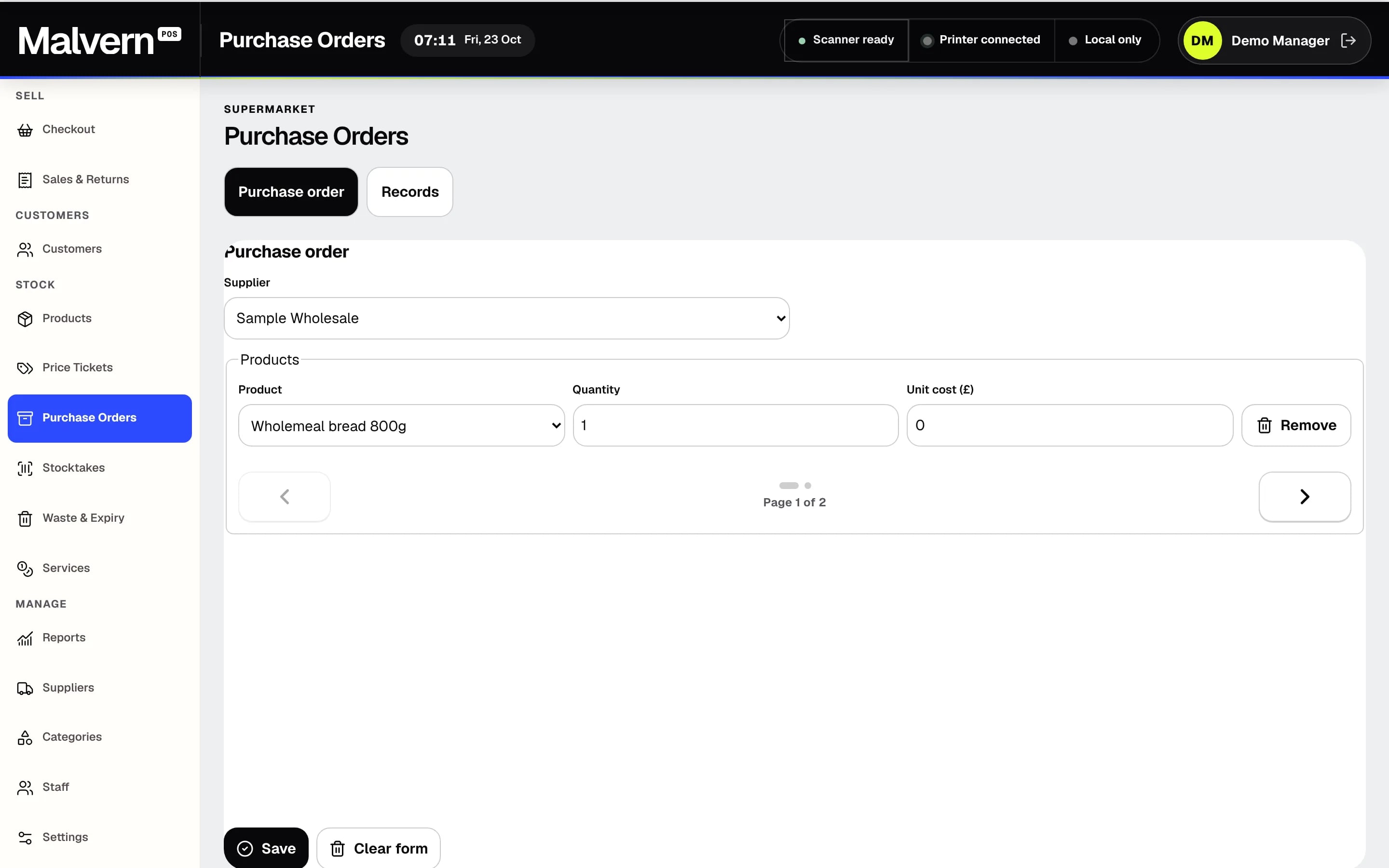Select the Purchase order tab

[291, 192]
